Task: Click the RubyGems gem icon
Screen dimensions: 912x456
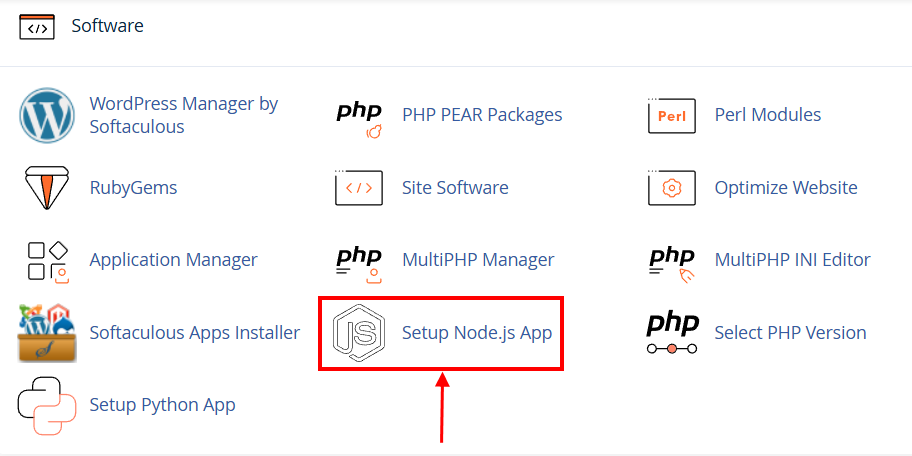Action: coord(47,188)
